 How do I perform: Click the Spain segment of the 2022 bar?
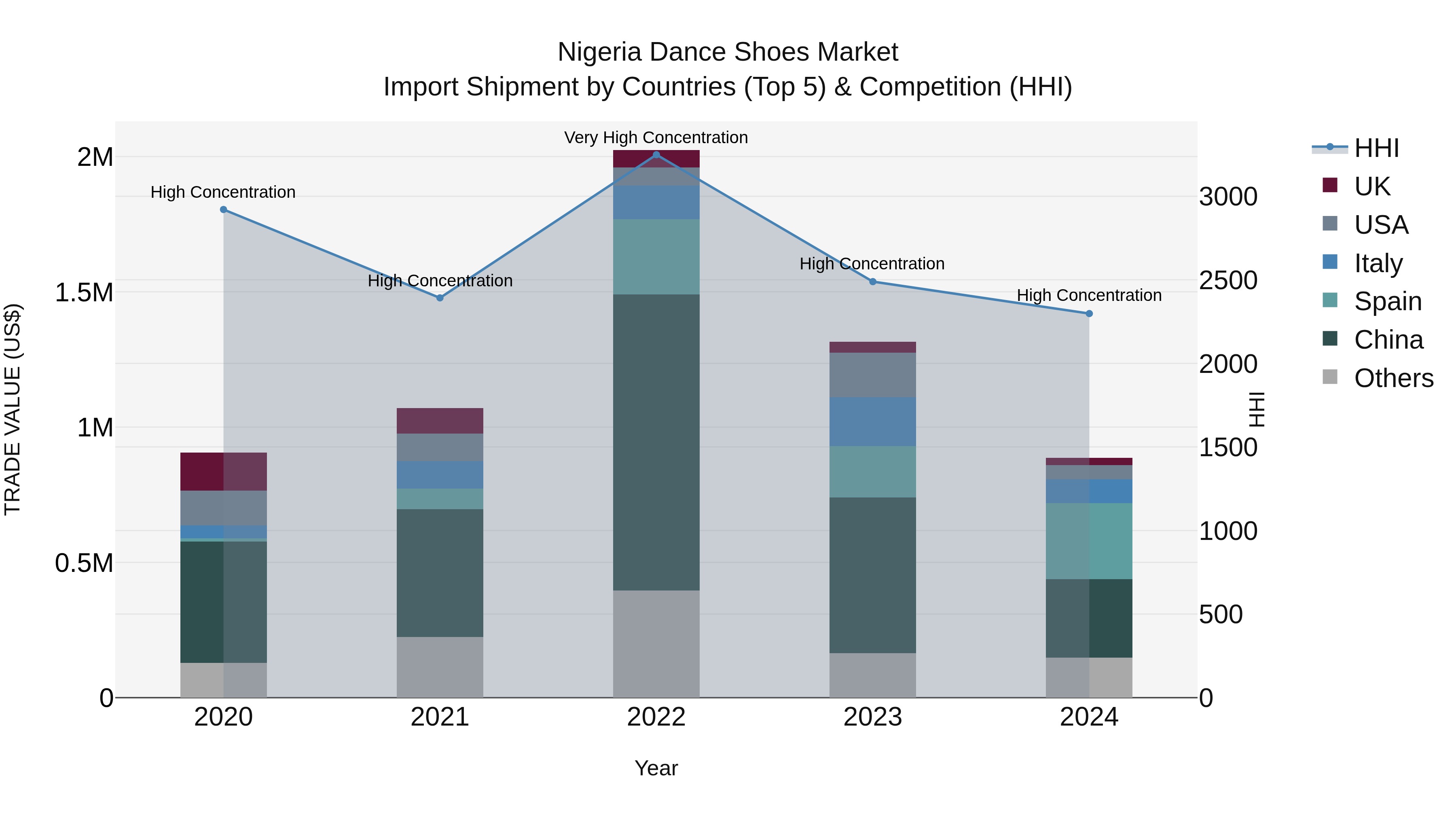point(656,256)
